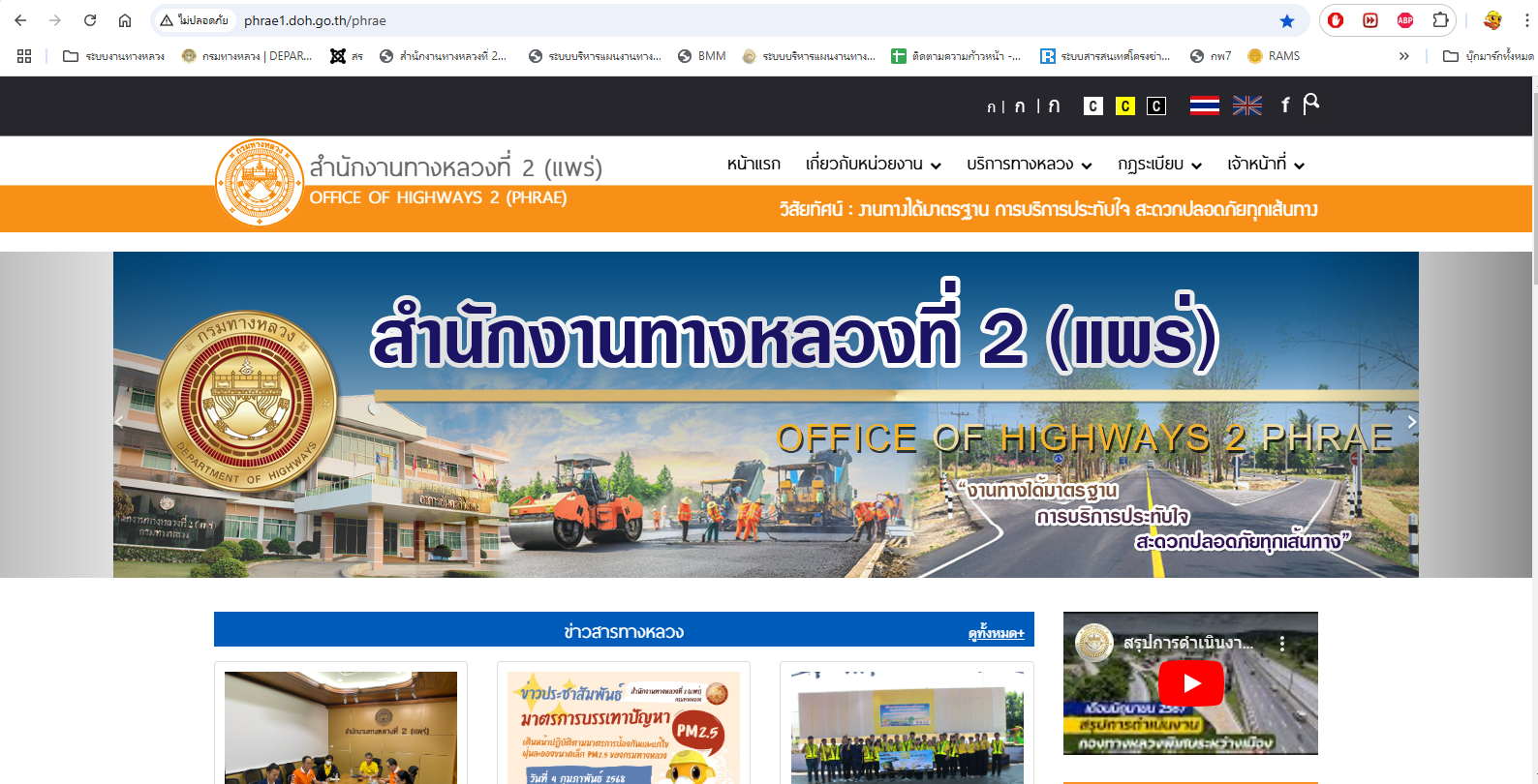Screen dimensions: 1538x784
Task: Click the browser home button
Action: [125, 20]
